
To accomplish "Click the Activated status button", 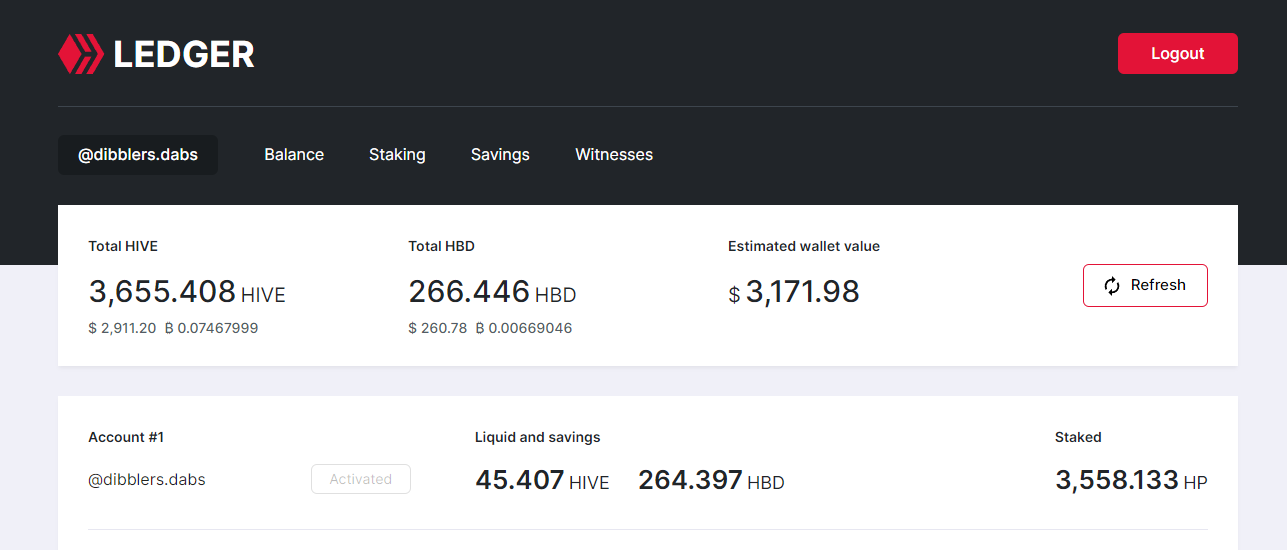I will tap(361, 479).
